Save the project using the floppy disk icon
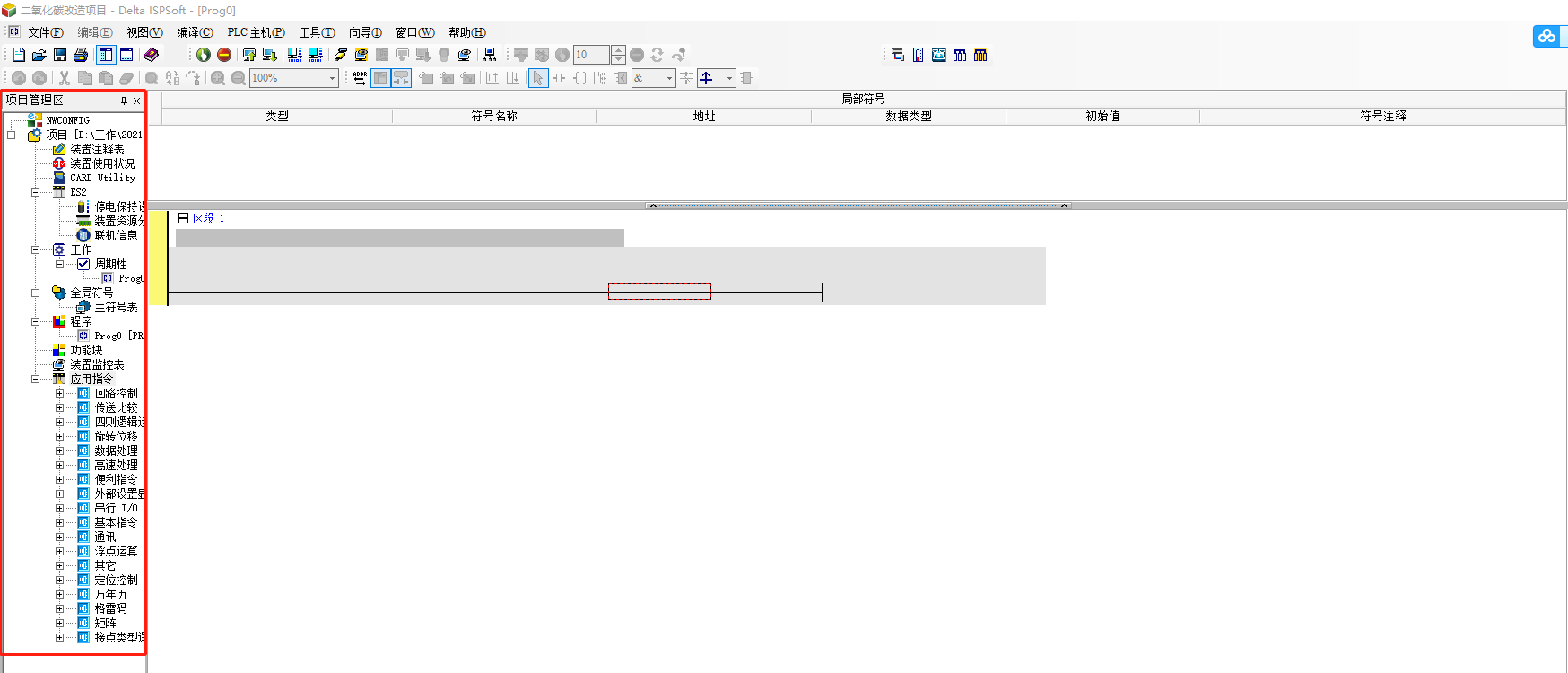 tap(60, 55)
